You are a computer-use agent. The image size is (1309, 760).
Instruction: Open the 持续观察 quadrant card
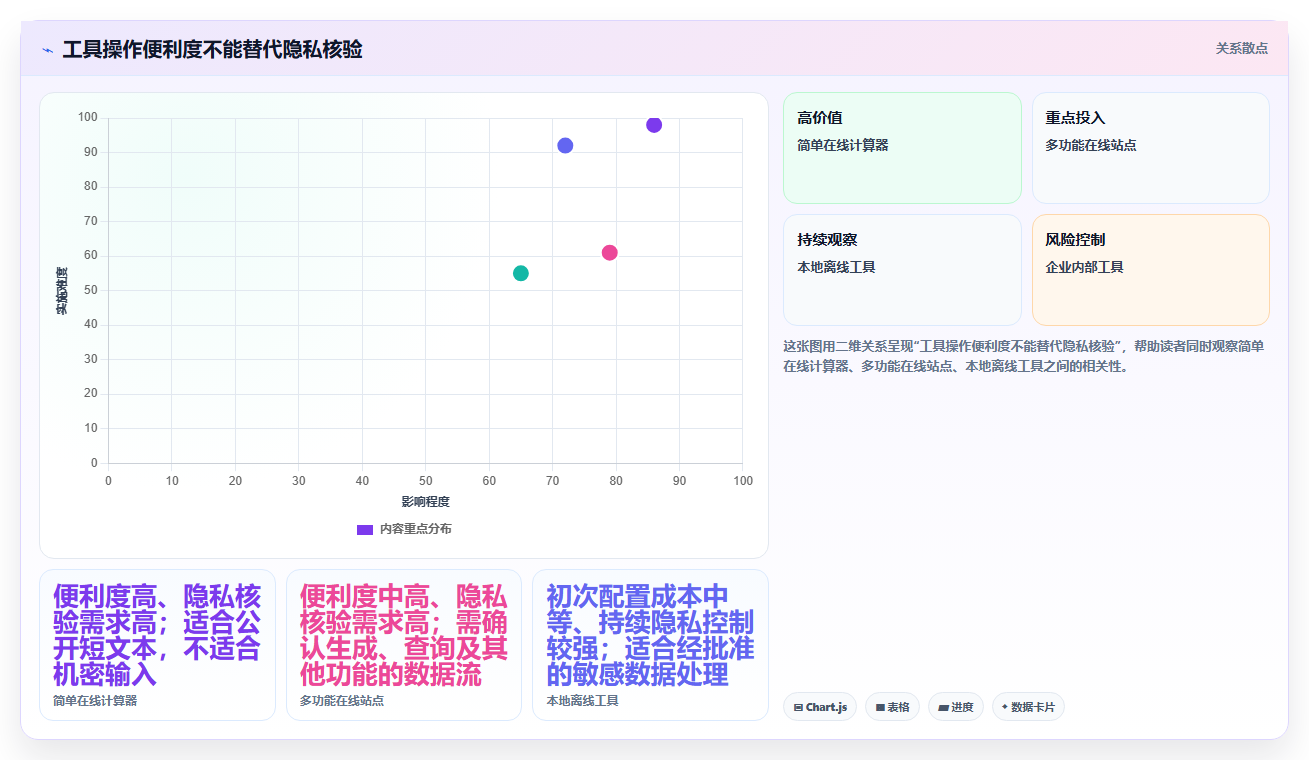[902, 270]
